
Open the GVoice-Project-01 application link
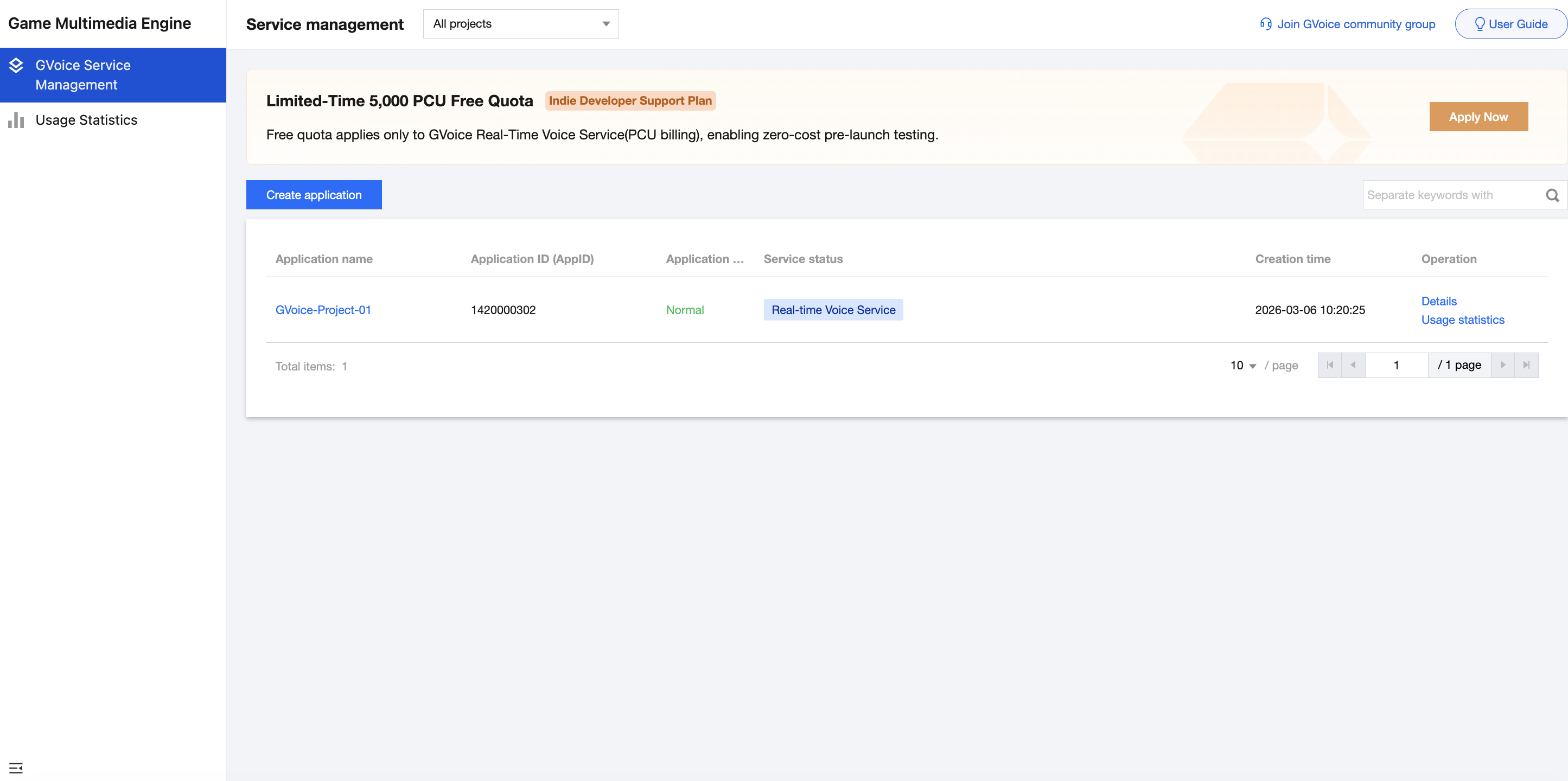(x=323, y=310)
